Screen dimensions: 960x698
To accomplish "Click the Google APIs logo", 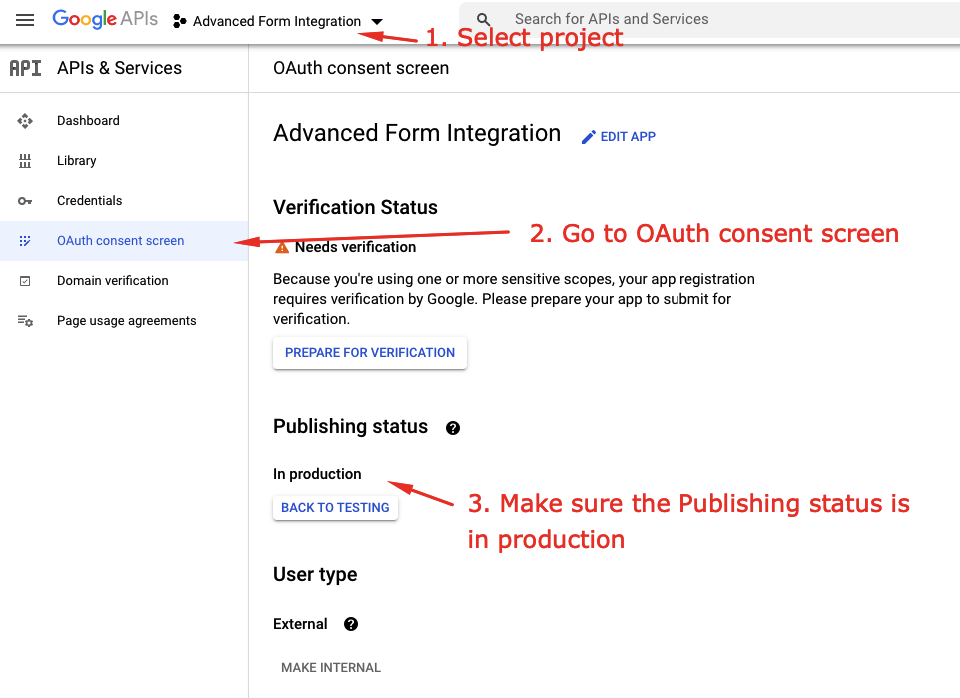I will [105, 18].
